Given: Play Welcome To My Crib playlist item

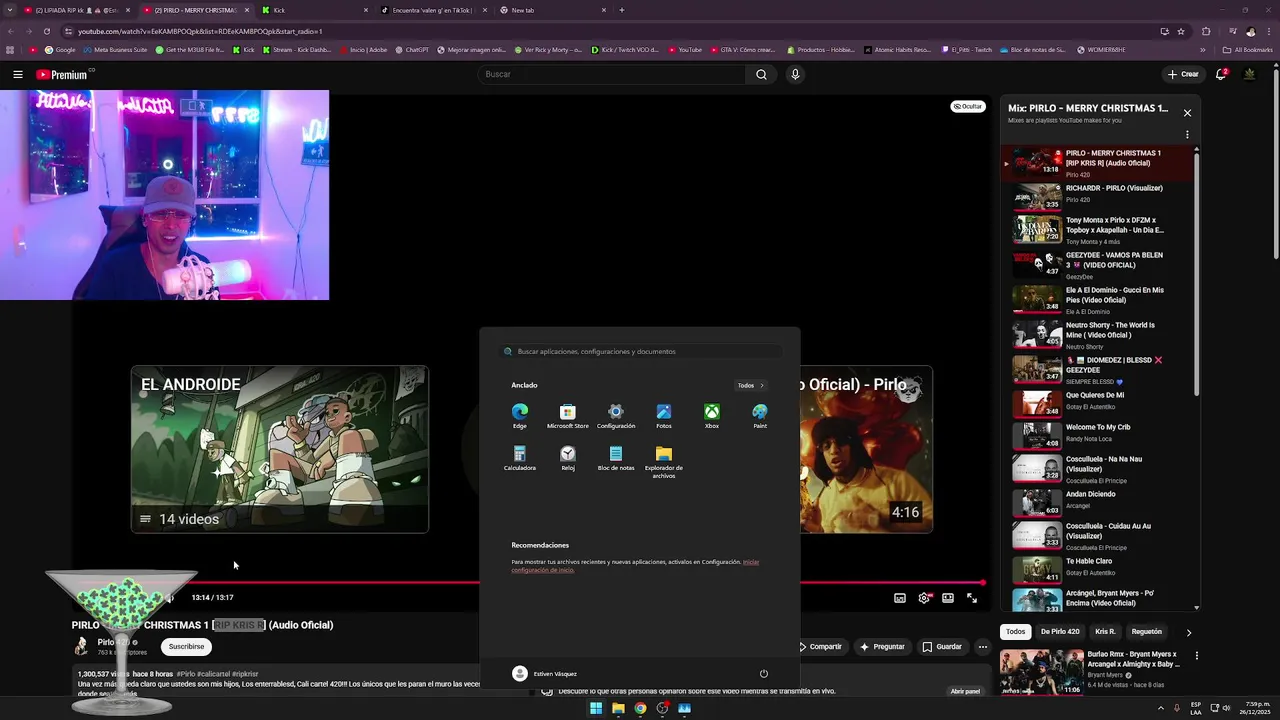Looking at the screenshot, I should pos(1098,434).
